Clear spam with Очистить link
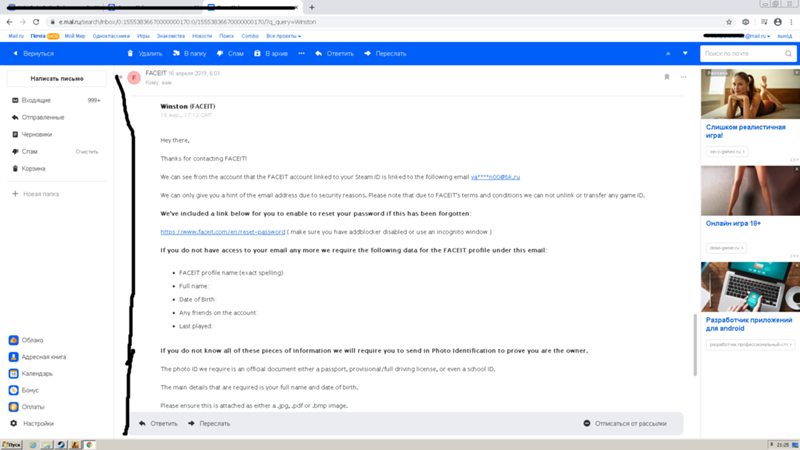The width and height of the screenshot is (800, 450). point(87,152)
